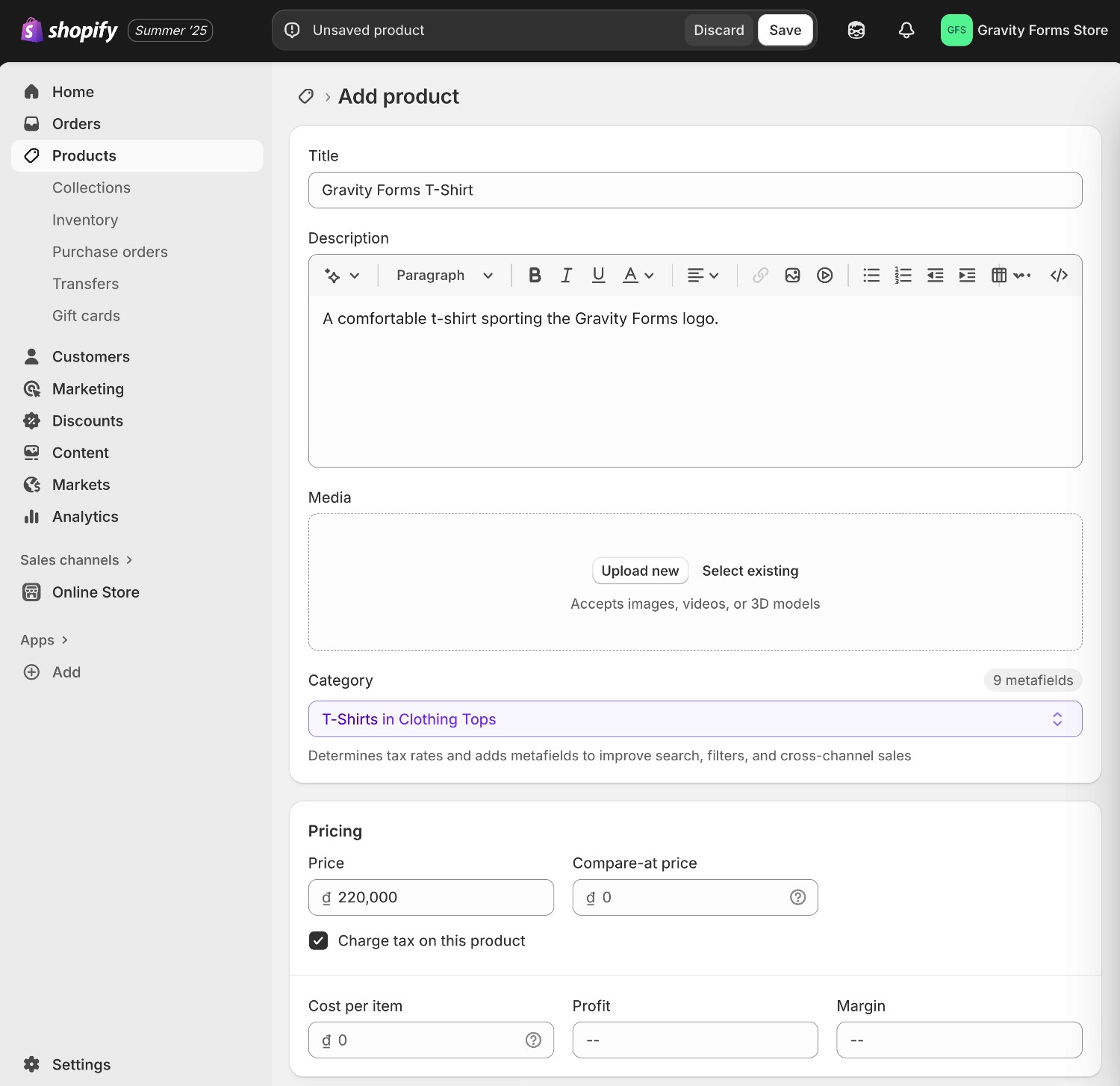Screen dimensions: 1120x1086
Task: Open Paragraph style dropdown
Action: [445, 276]
